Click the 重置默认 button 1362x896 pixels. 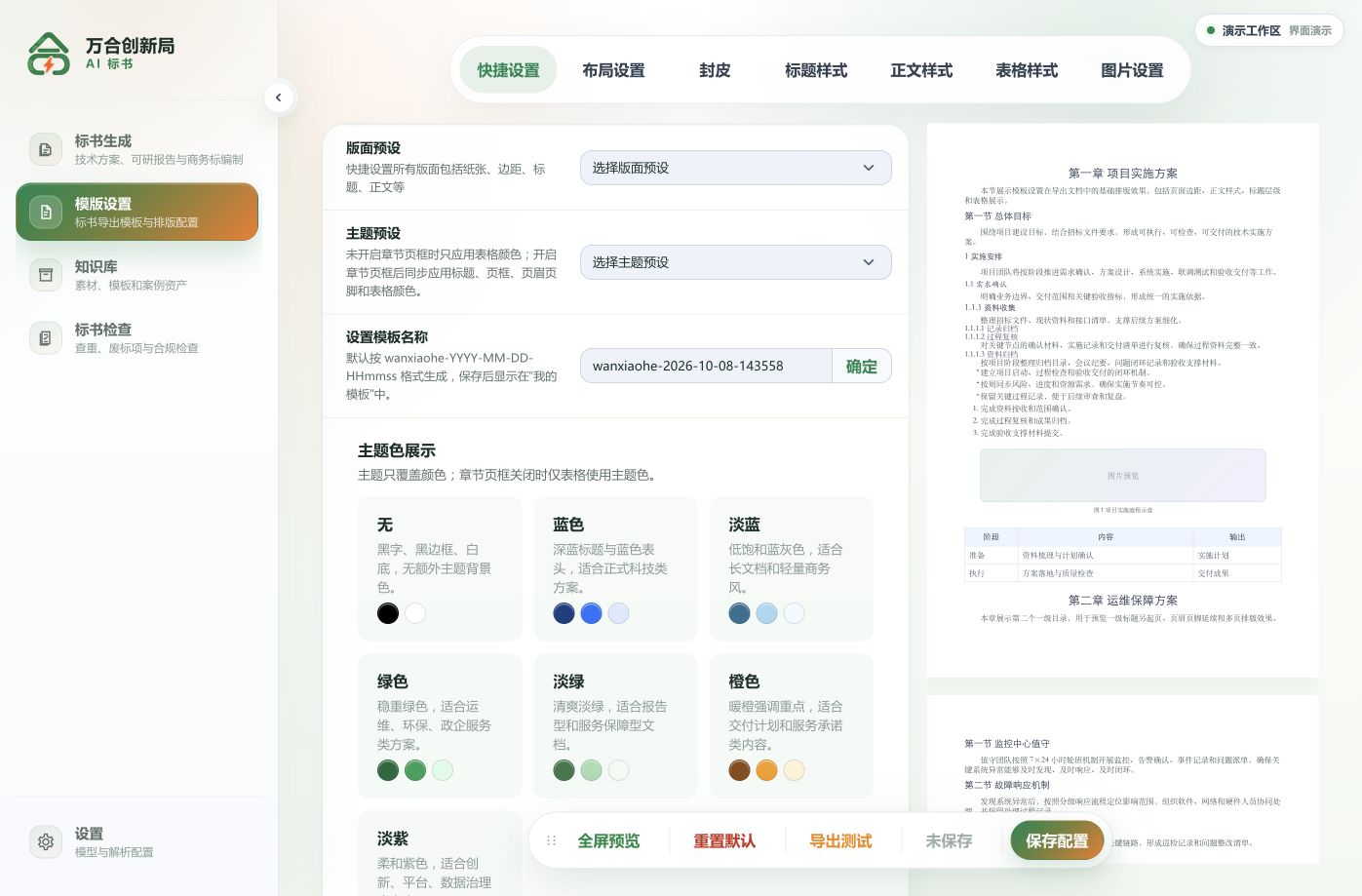click(x=724, y=840)
